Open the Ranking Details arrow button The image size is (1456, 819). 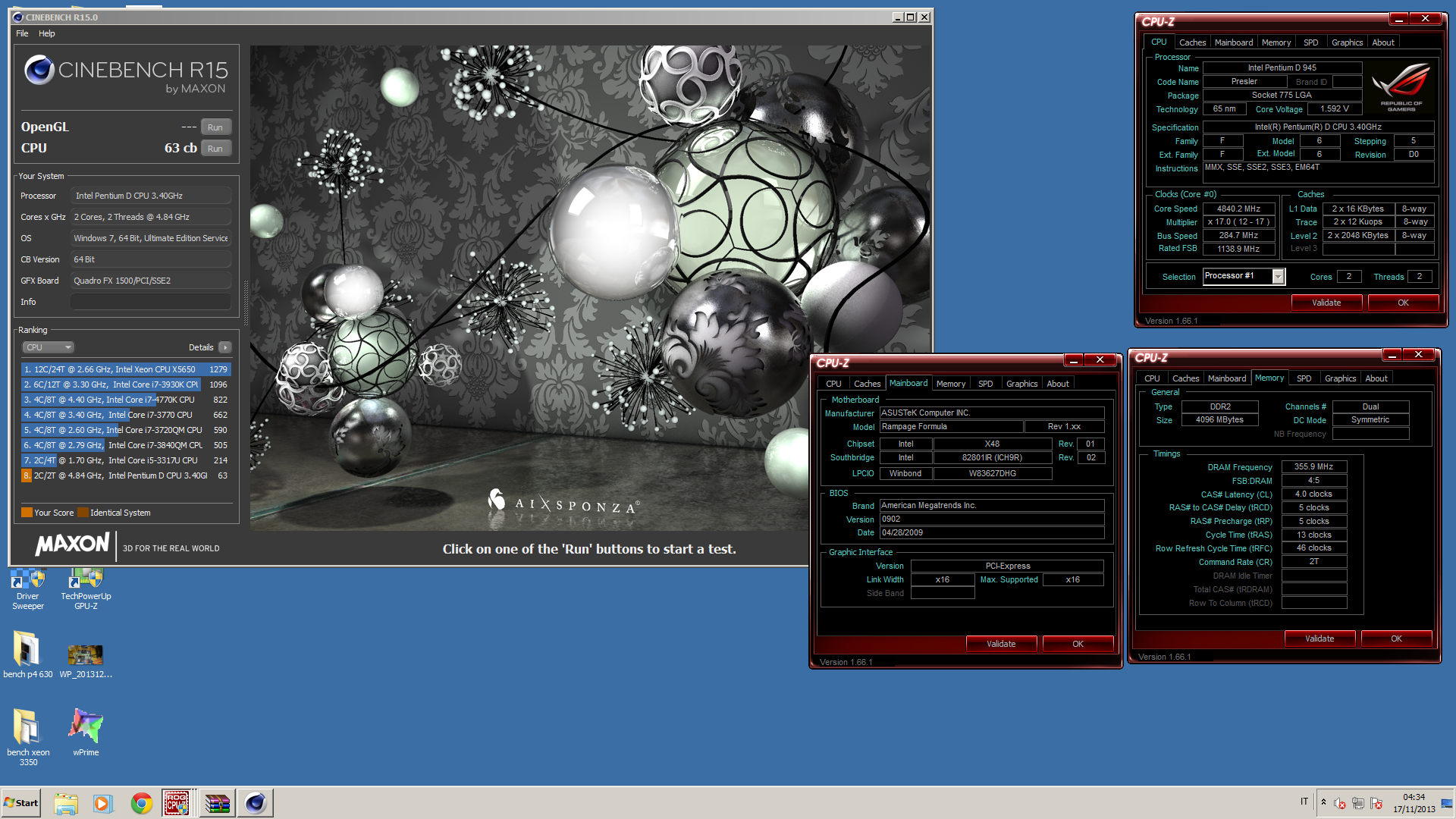(x=225, y=347)
